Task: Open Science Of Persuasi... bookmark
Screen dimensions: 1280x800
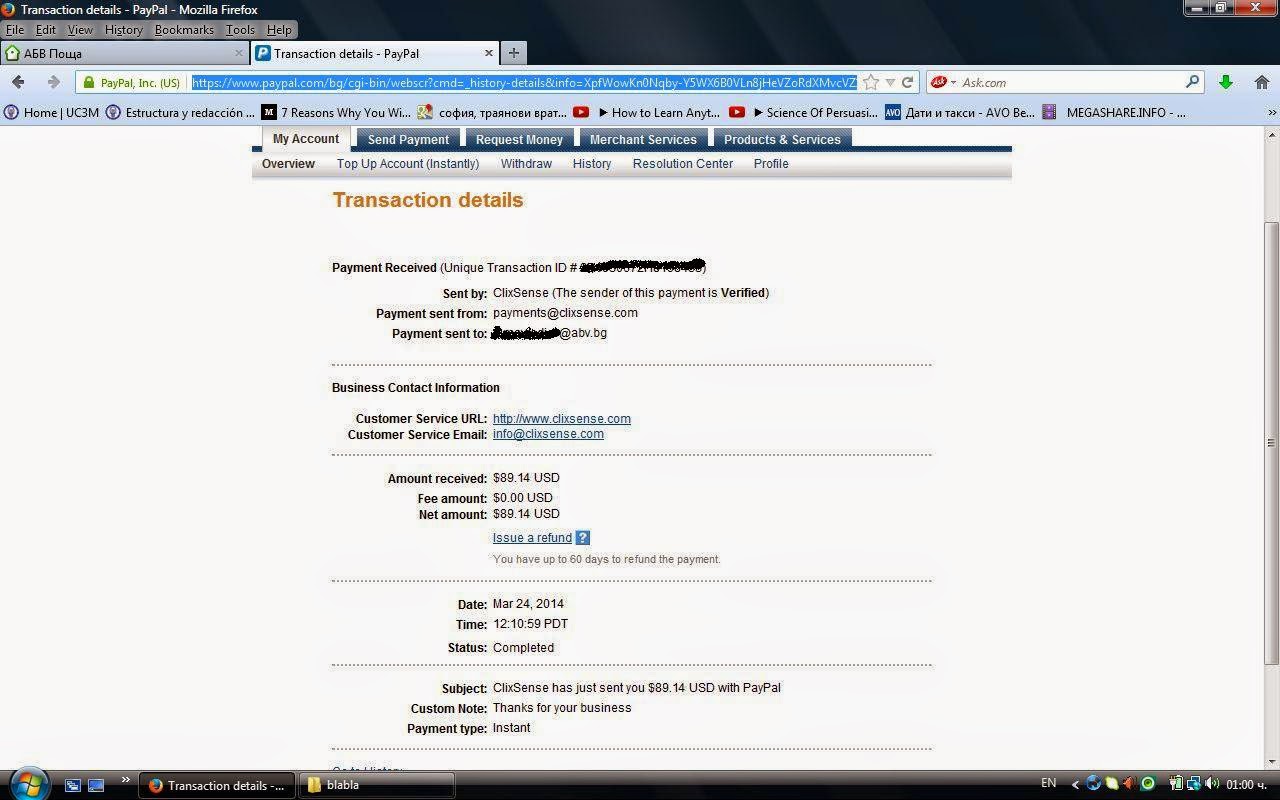Action: tap(804, 113)
